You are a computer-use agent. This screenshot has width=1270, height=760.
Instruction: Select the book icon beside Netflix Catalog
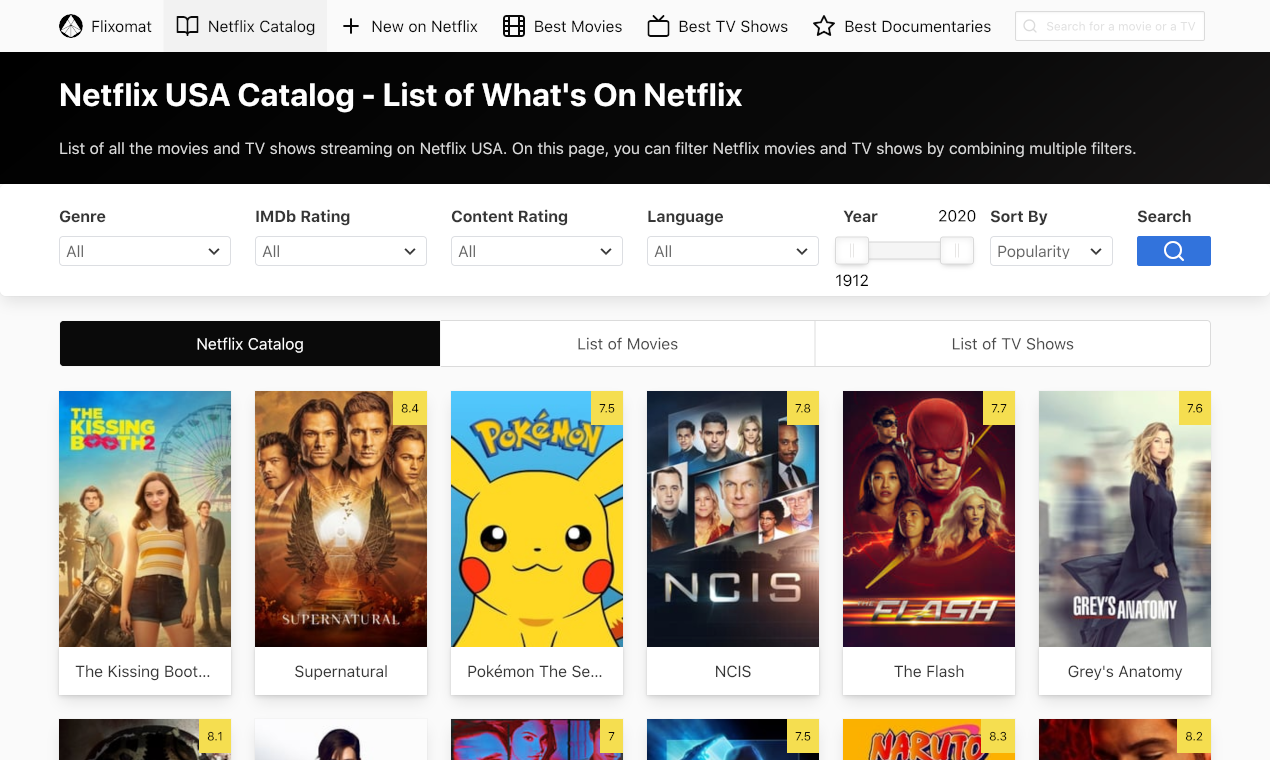[187, 26]
